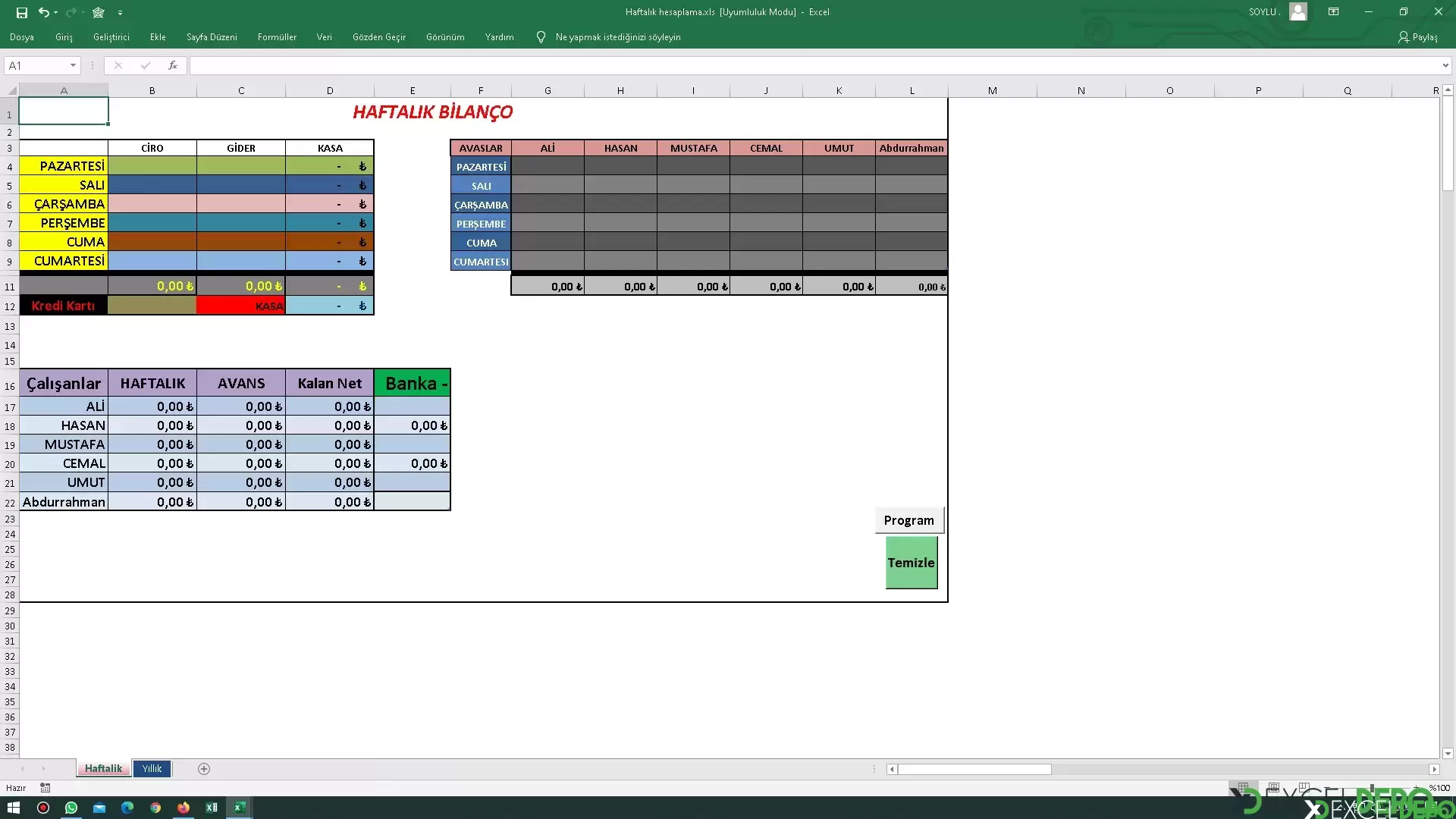Click the lightbulb Tell Me icon
This screenshot has width=1456, height=819.
pyautogui.click(x=541, y=37)
